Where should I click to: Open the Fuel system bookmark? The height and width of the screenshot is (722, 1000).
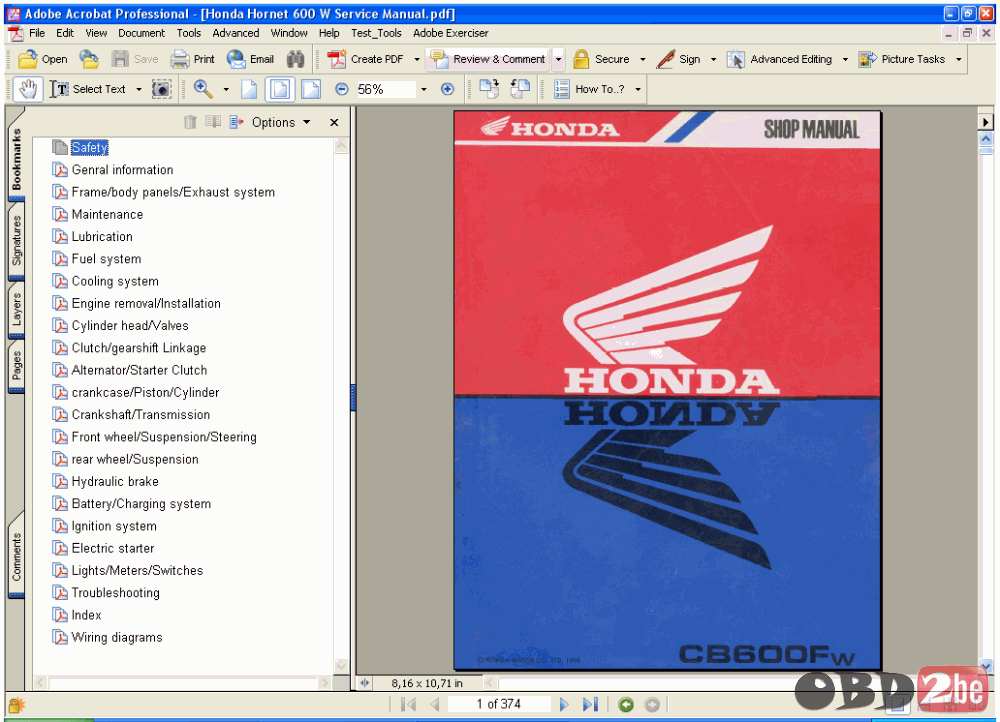coord(107,259)
